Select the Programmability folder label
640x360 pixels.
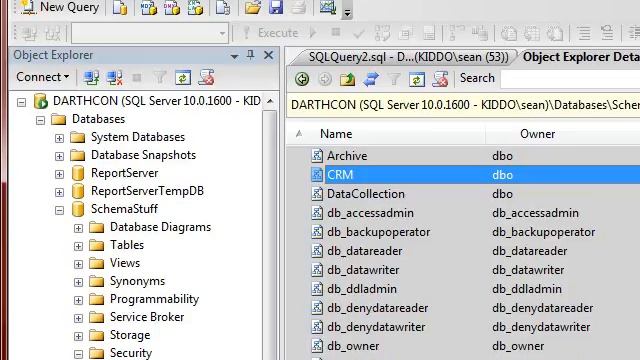pyautogui.click(x=154, y=299)
